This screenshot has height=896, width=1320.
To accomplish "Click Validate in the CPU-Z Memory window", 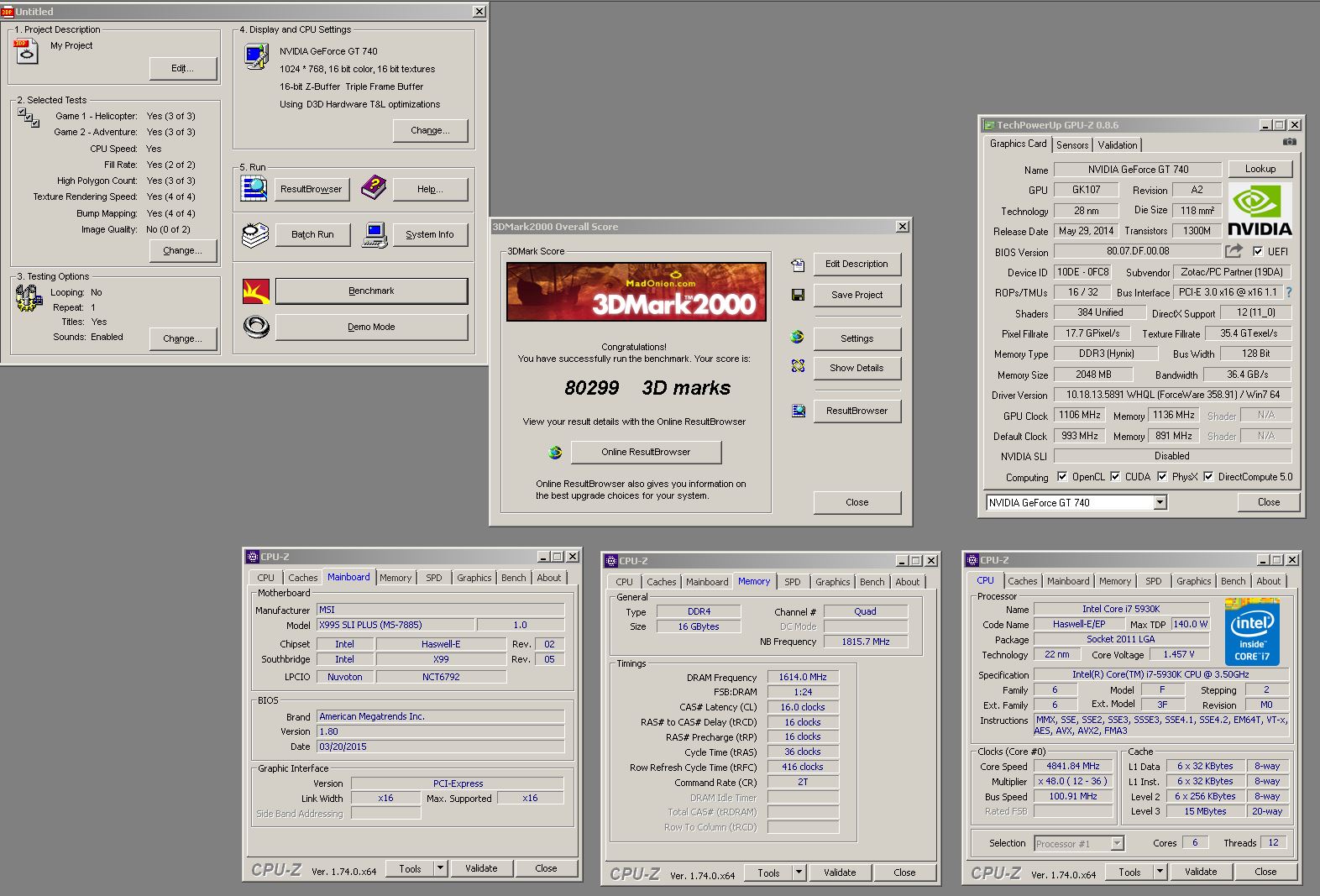I will click(x=840, y=872).
